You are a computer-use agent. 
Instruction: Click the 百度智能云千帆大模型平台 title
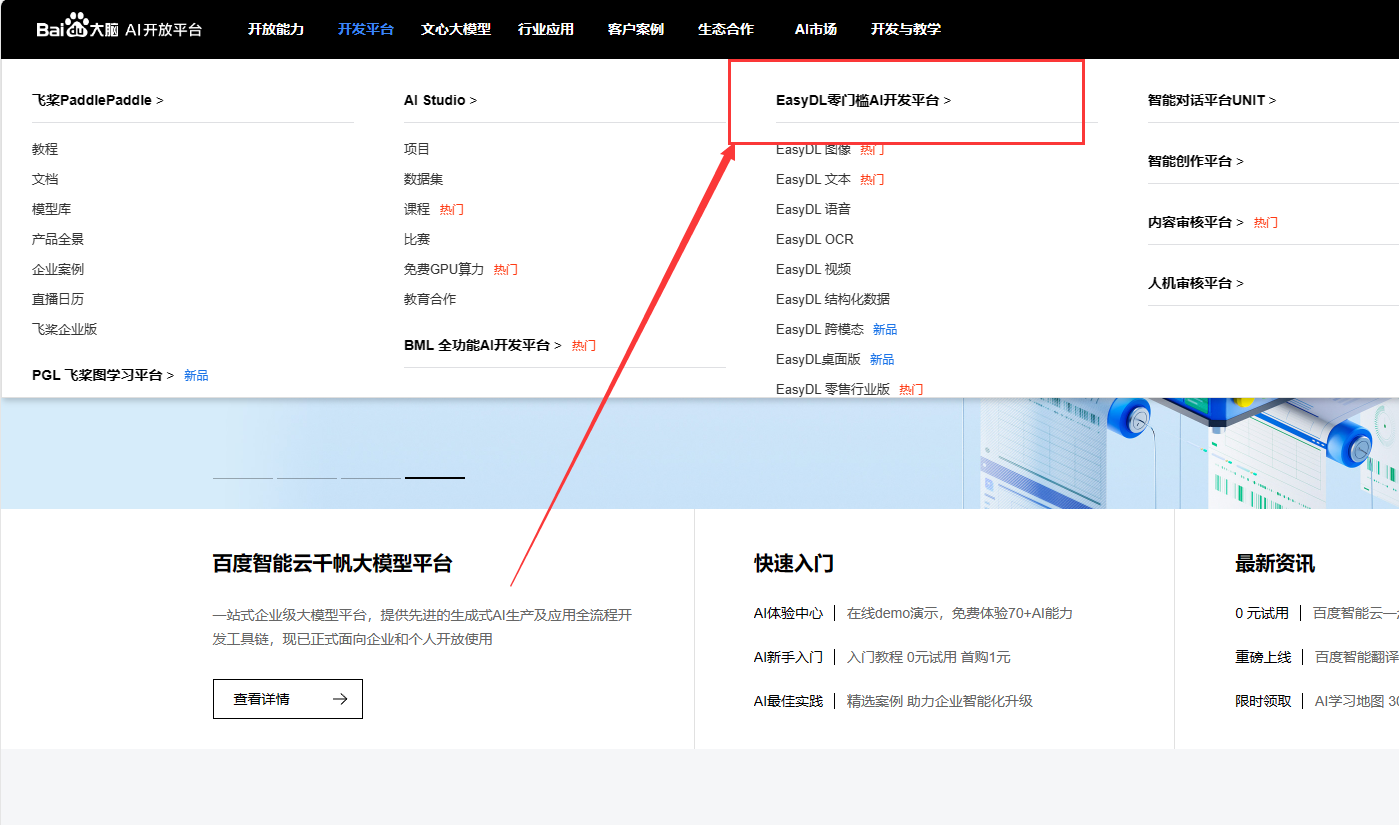click(333, 563)
